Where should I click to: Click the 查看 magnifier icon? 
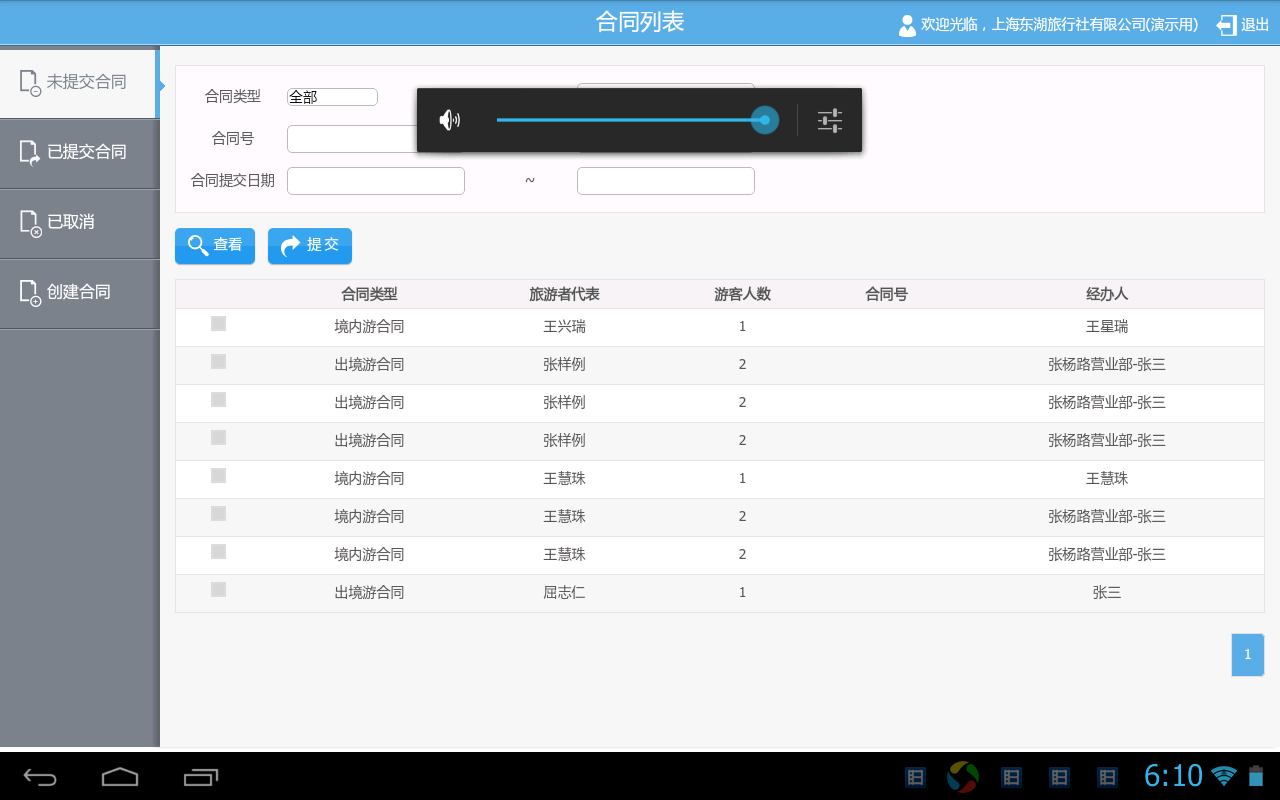pos(198,246)
